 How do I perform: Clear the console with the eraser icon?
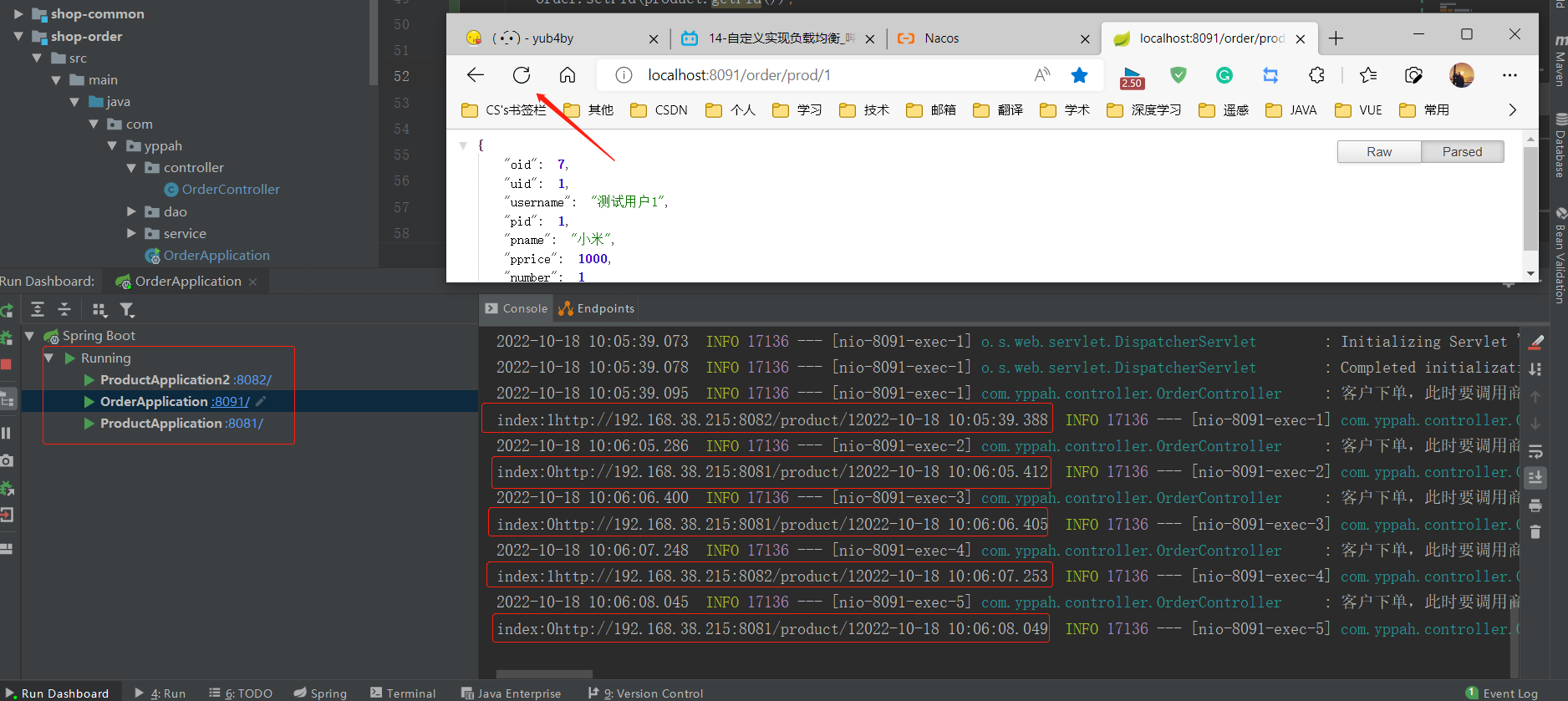pos(1535,342)
